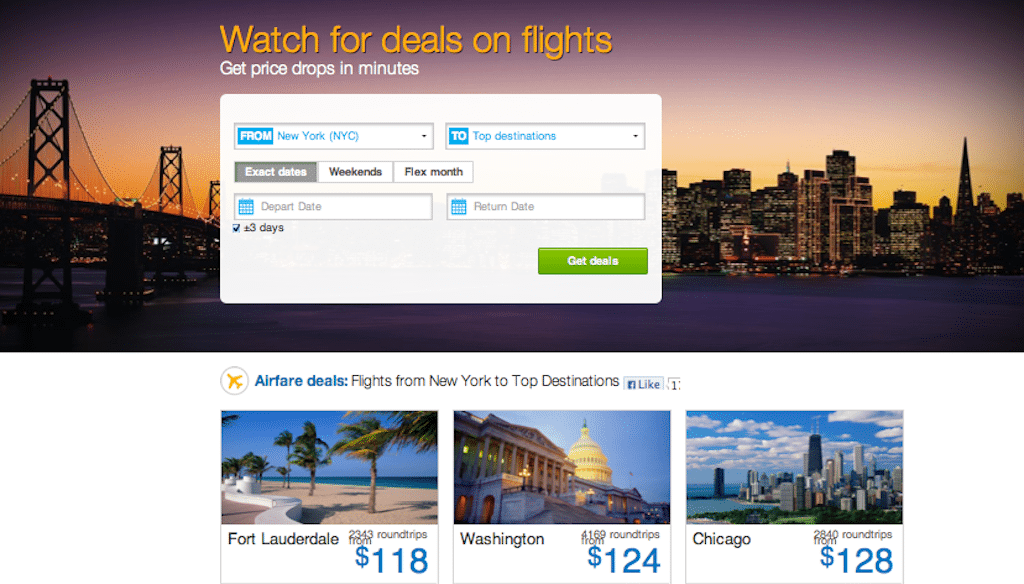This screenshot has width=1024, height=584.
Task: Switch to the Flex month tab
Action: [x=434, y=172]
